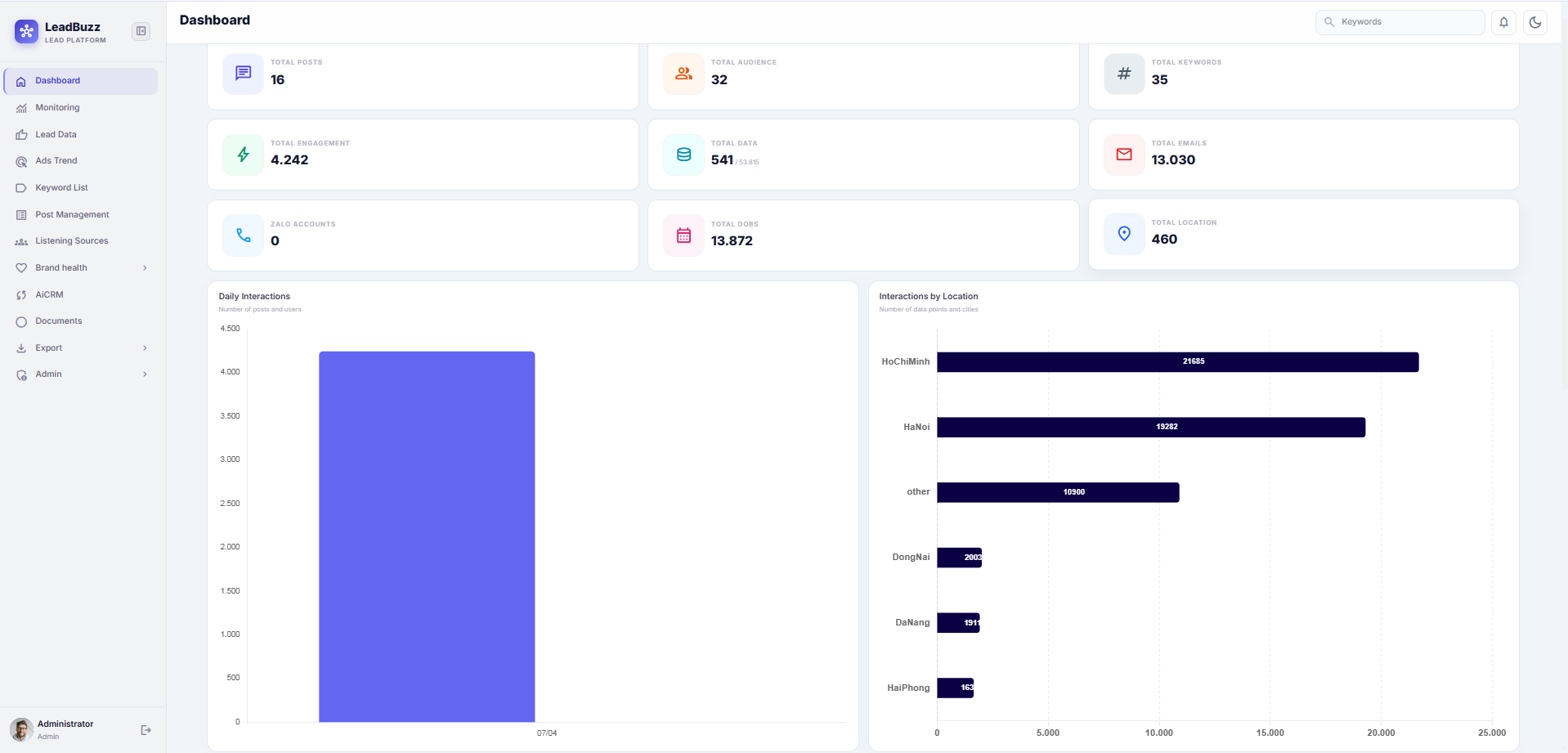Expand Brand health submenu chevron
Image resolution: width=1568 pixels, height=753 pixels.
tap(145, 268)
